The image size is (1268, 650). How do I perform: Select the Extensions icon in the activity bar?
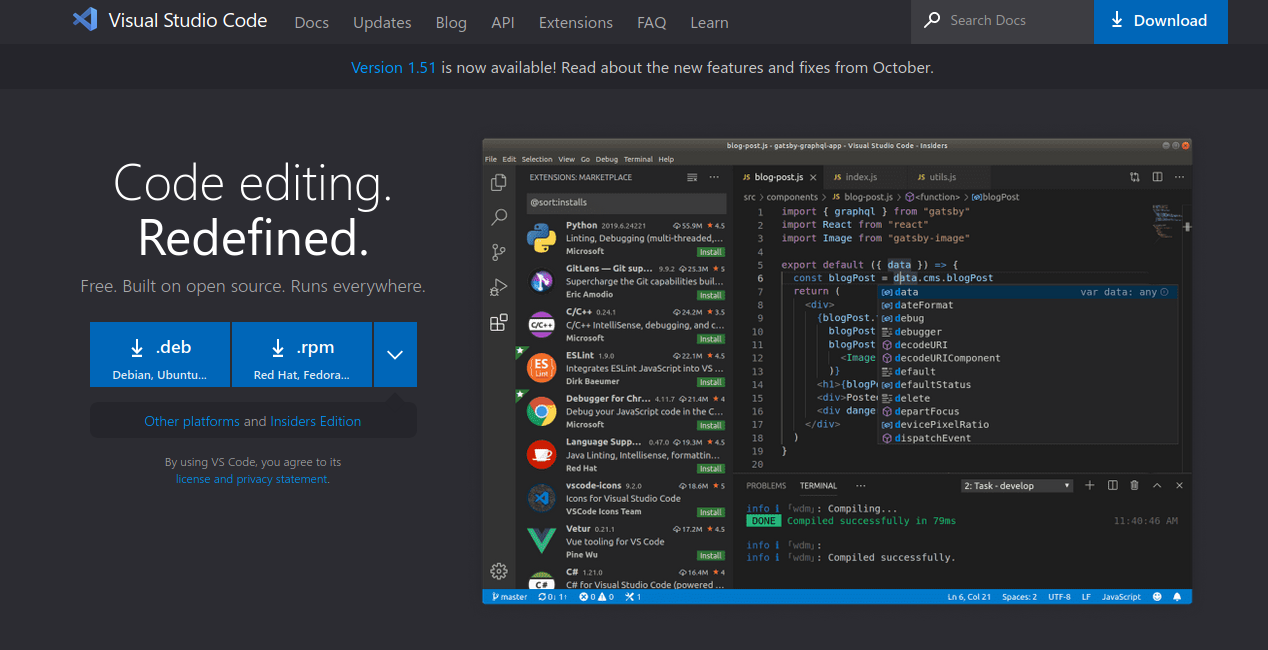pyautogui.click(x=498, y=322)
